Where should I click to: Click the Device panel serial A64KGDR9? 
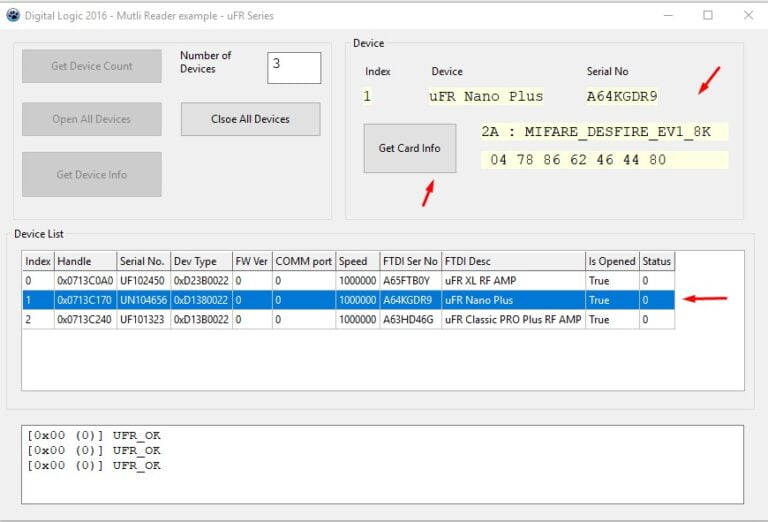point(622,96)
